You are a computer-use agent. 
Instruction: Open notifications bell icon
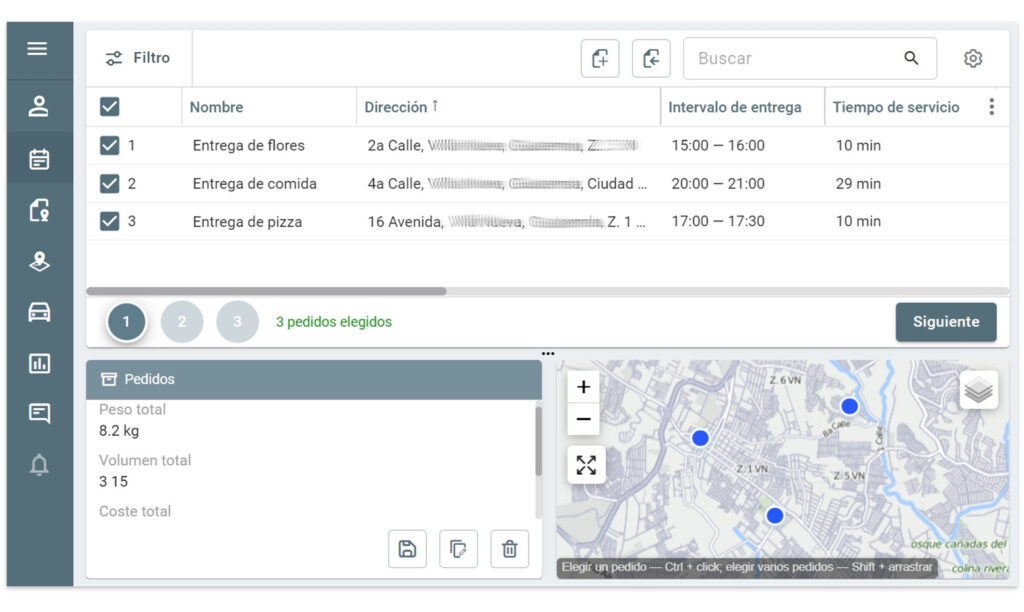pos(39,465)
